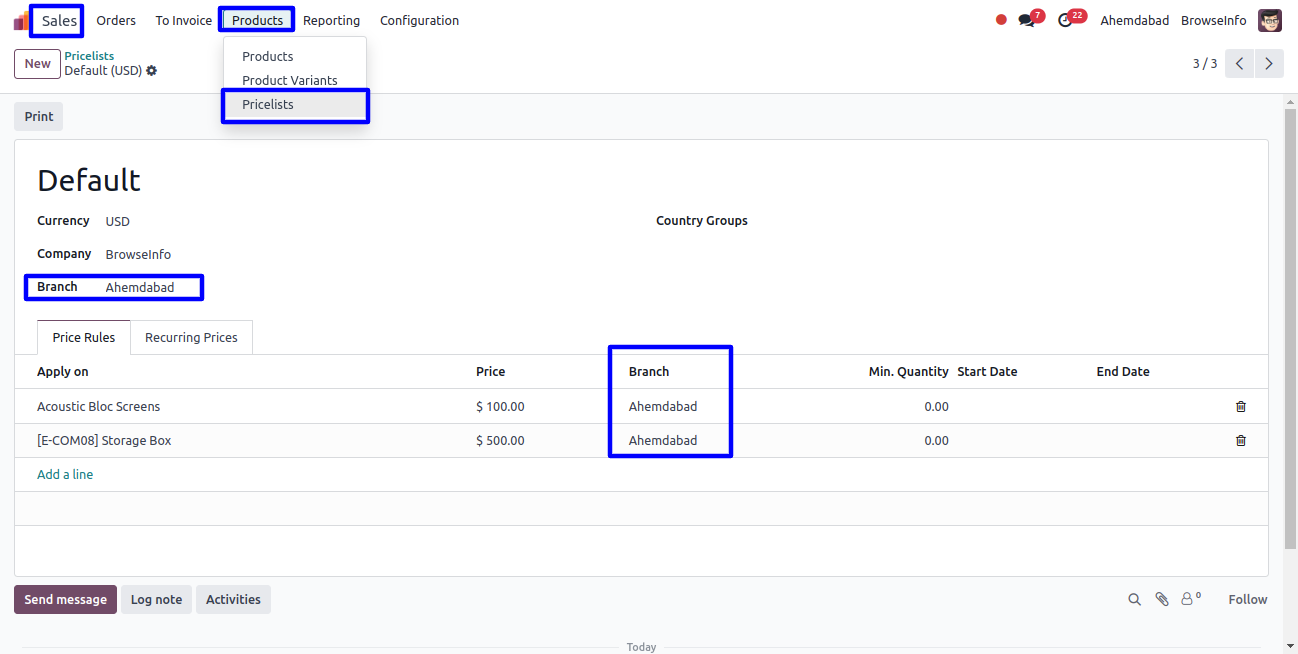The width and height of the screenshot is (1298, 654).
Task: Click the gear icon beside Default (USD)
Action: (152, 71)
